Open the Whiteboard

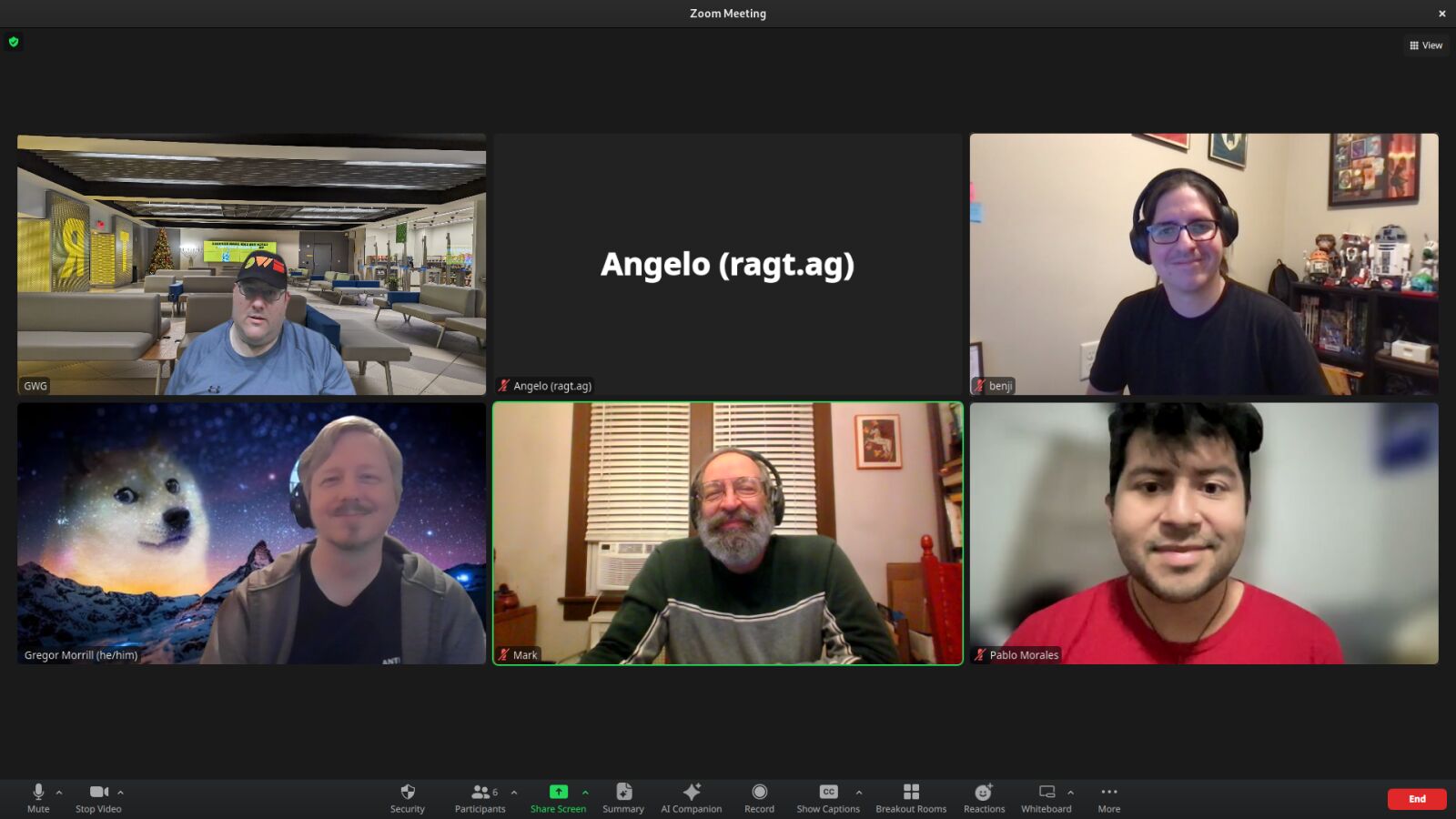click(1046, 798)
